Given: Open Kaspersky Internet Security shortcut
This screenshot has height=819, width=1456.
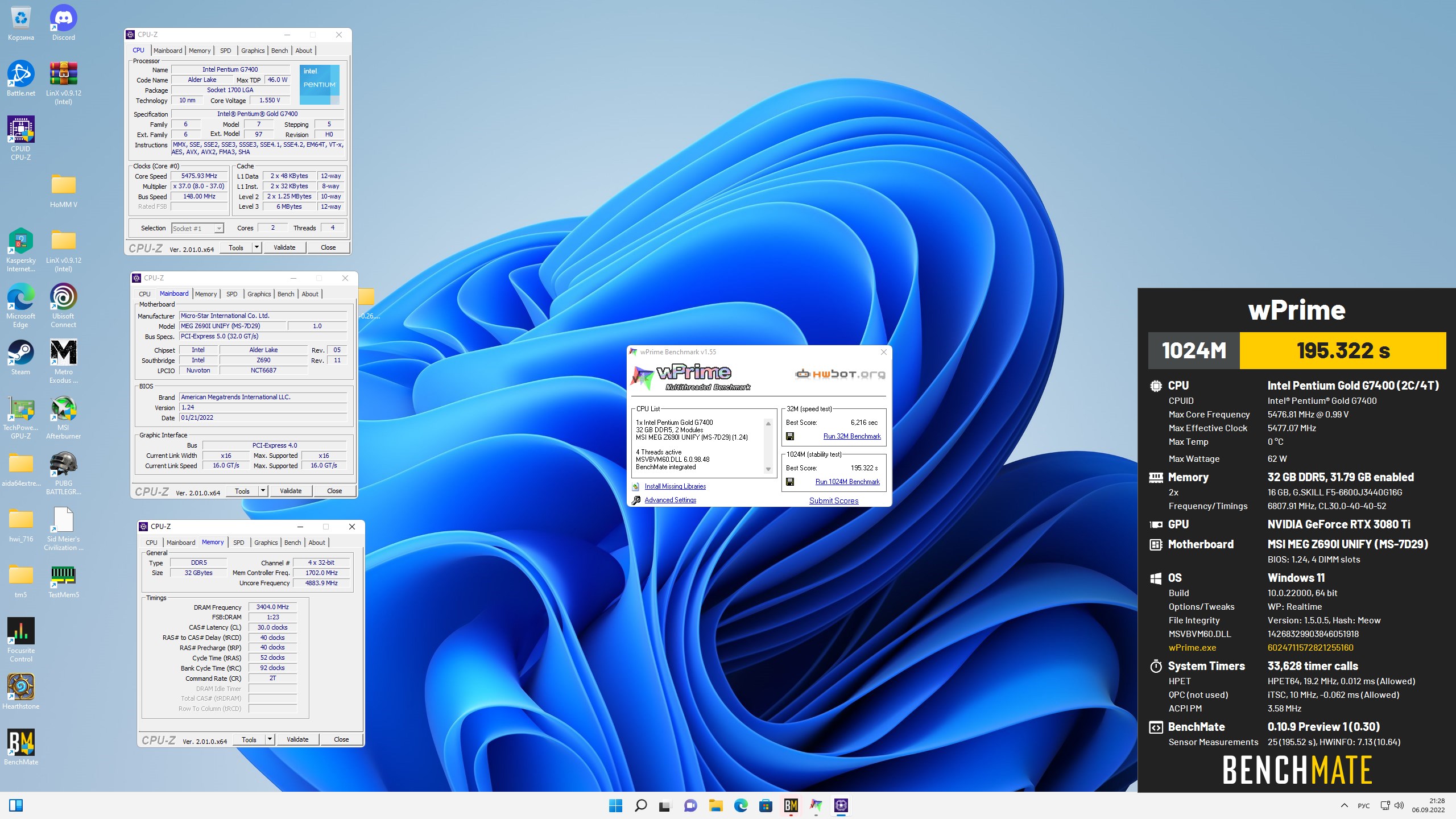Looking at the screenshot, I should [x=21, y=250].
